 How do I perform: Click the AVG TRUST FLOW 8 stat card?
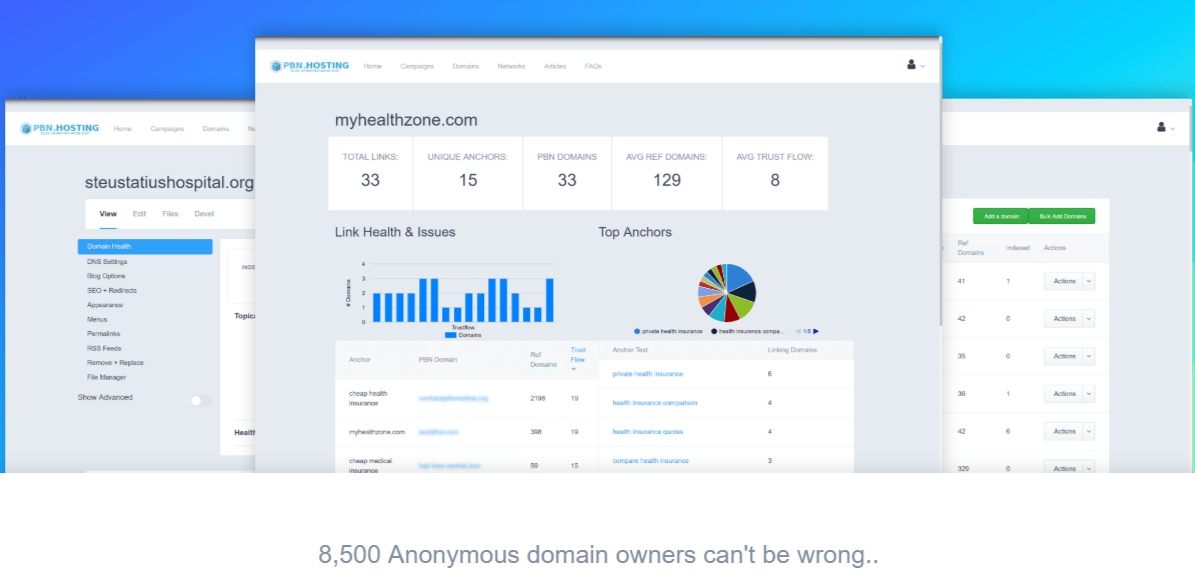point(775,174)
